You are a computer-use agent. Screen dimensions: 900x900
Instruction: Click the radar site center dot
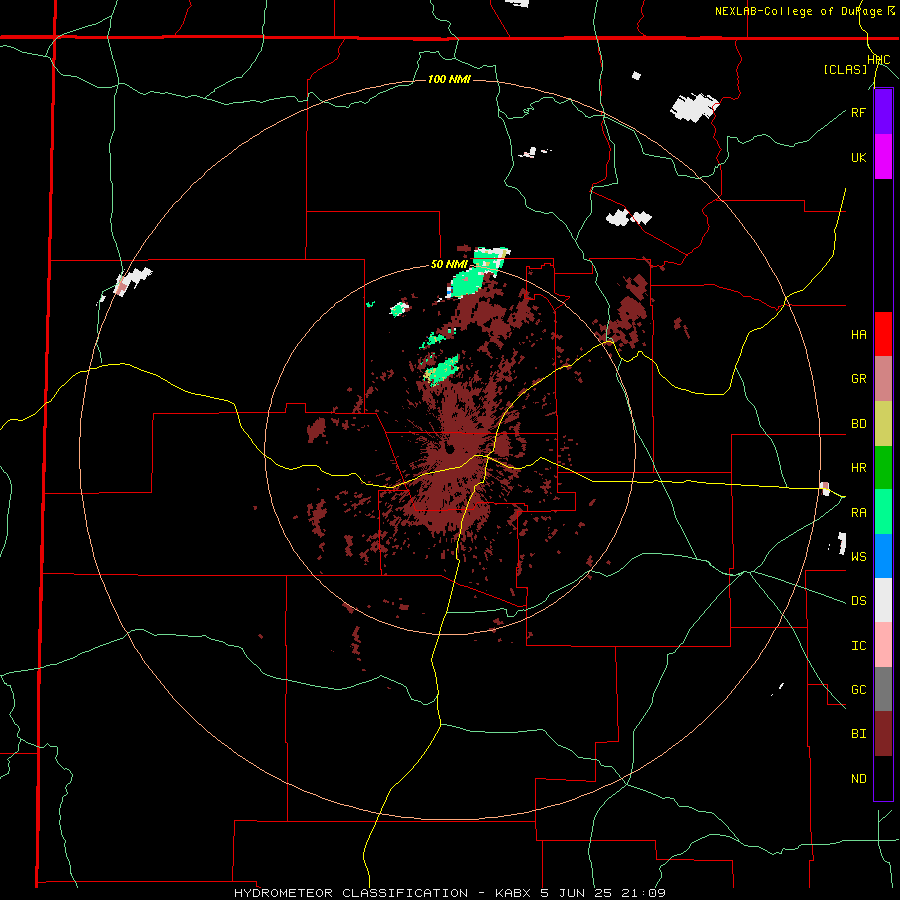450,449
